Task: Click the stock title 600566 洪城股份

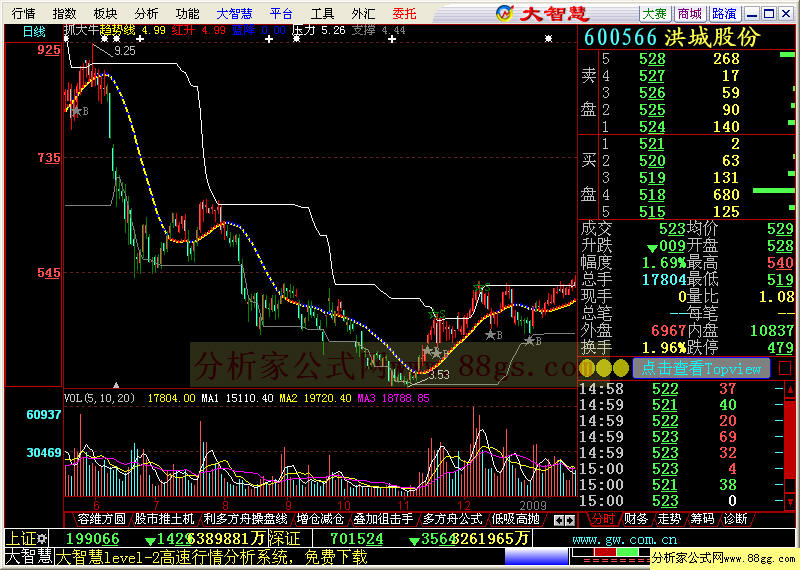Action: point(672,37)
